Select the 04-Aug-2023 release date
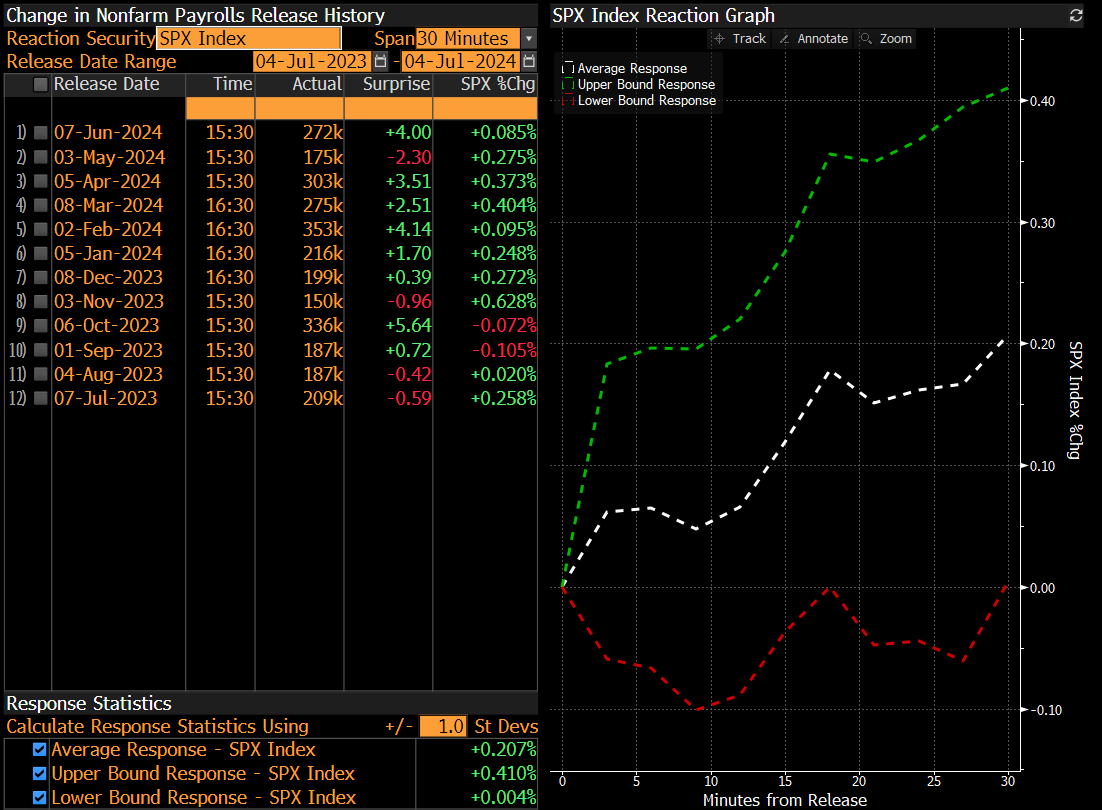Screen dimensions: 1102x810 [108, 374]
